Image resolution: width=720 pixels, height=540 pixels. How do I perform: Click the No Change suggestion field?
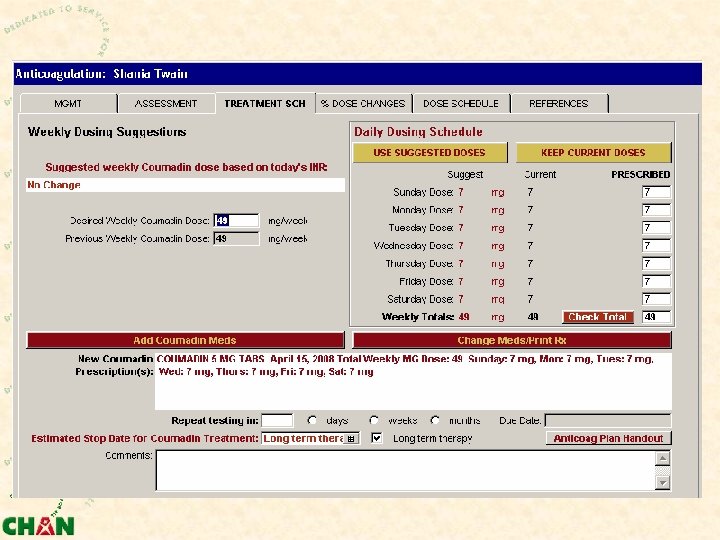(186, 185)
